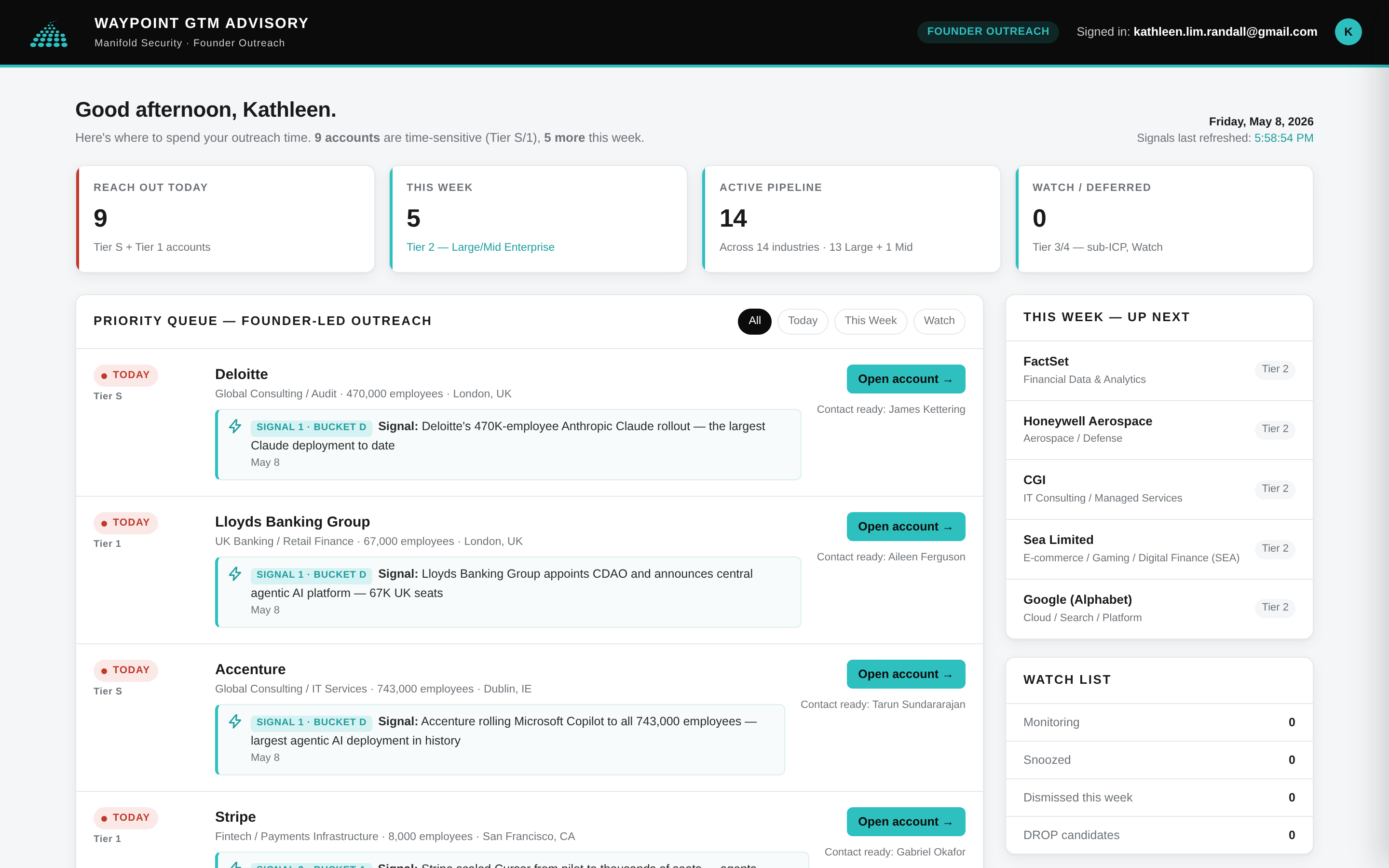
Task: Open Google (Alphabet) in up next list
Action: (x=1159, y=608)
